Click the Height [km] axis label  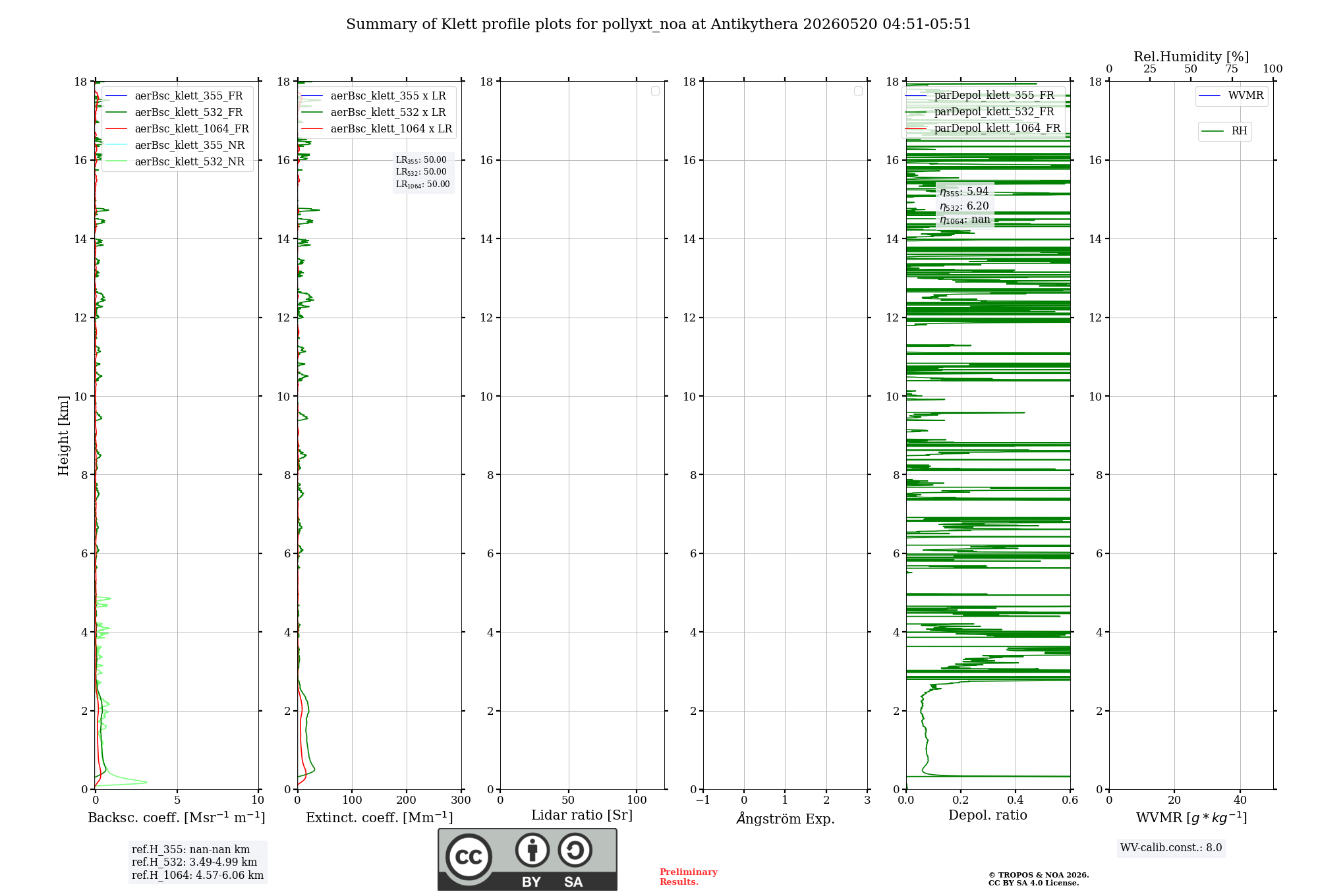(x=63, y=435)
